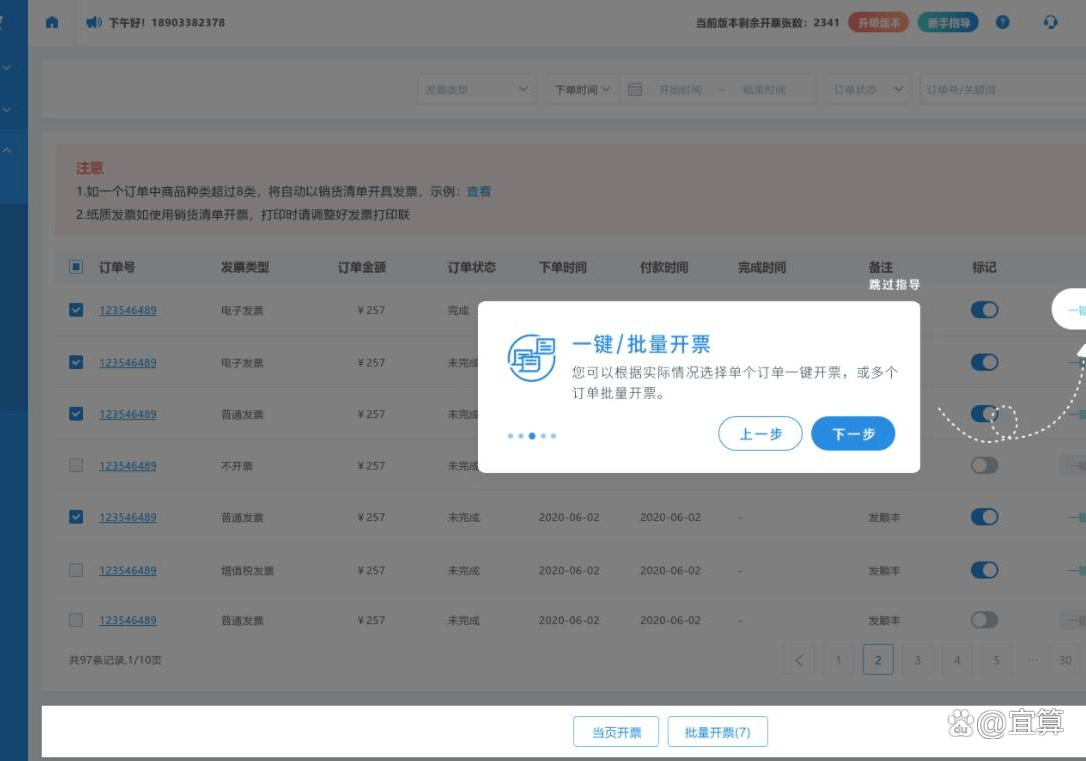This screenshot has width=1086, height=761.
Task: Toggle the 标记 switch on the first 电子发票 row
Action: [984, 310]
